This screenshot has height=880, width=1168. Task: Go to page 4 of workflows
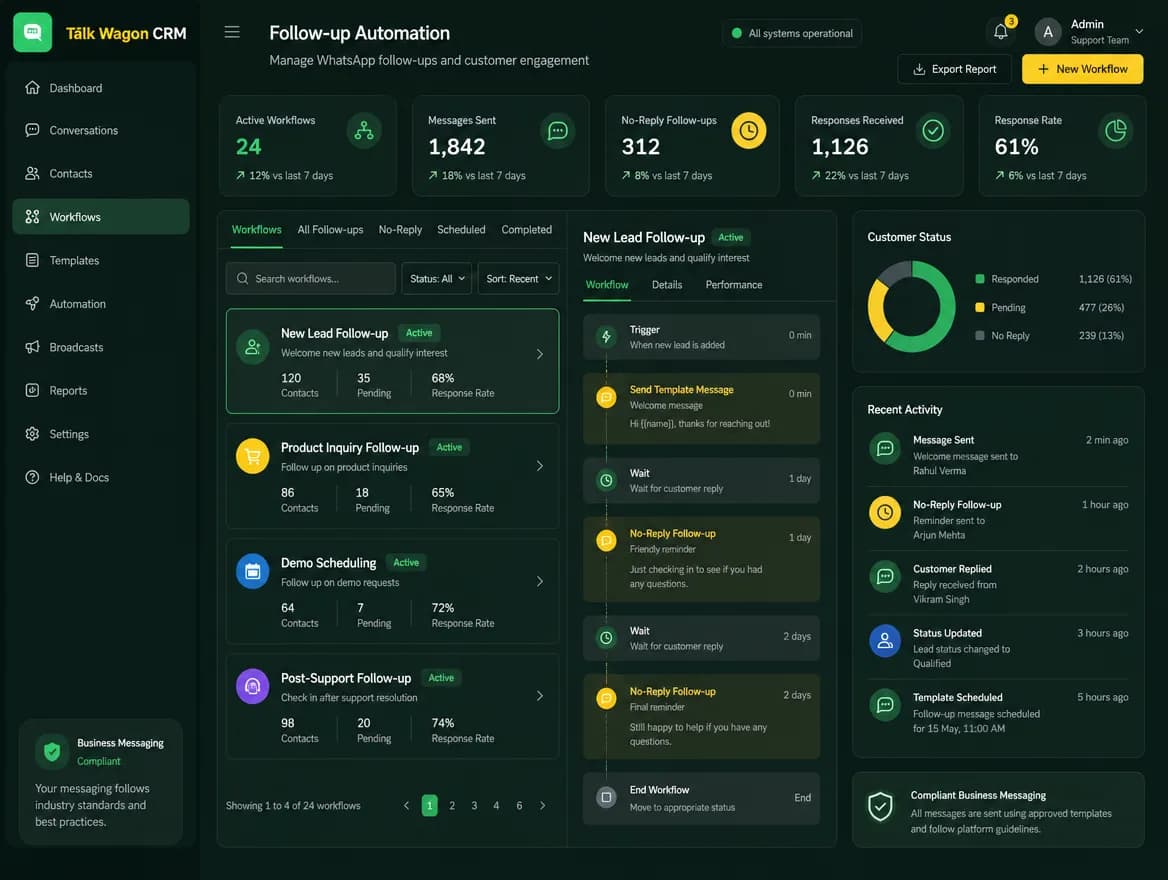coord(496,805)
